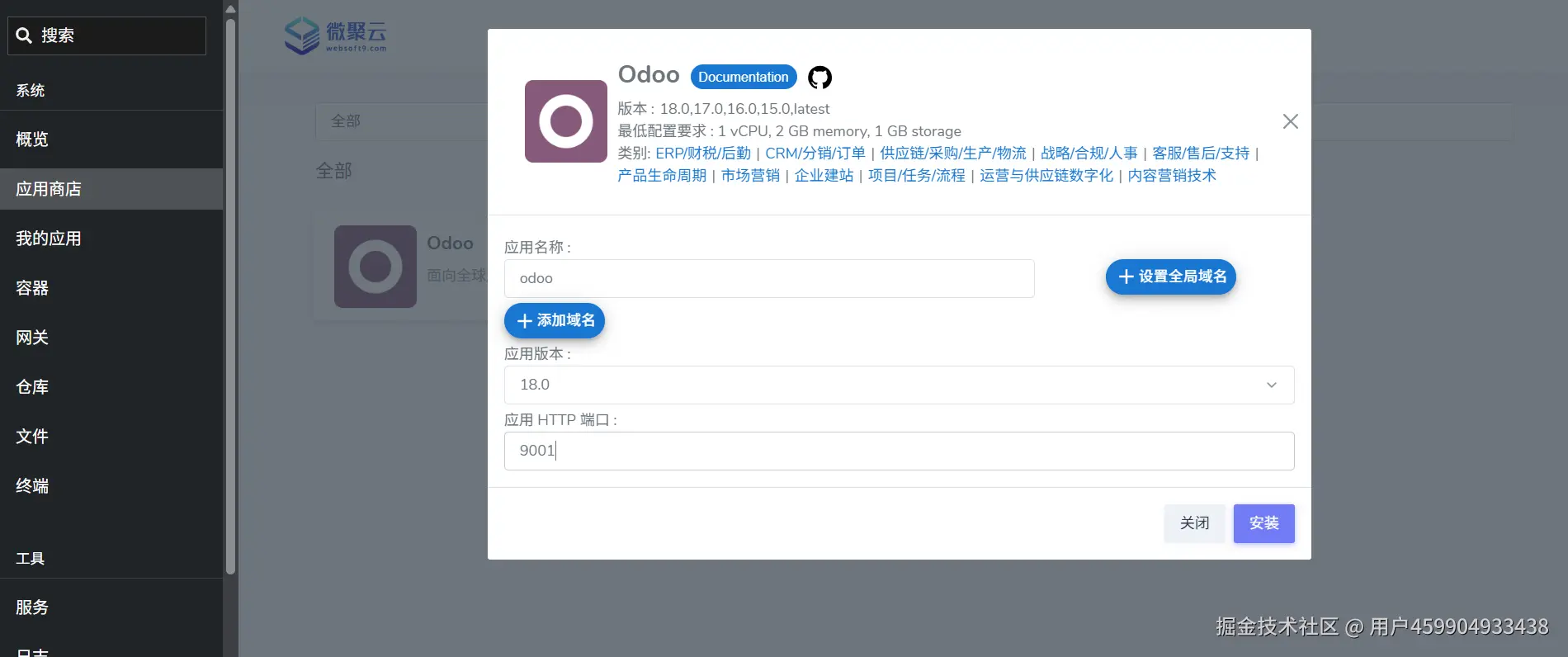Select the 企业建站 category link
This screenshot has height=657, width=1568.
tap(824, 176)
